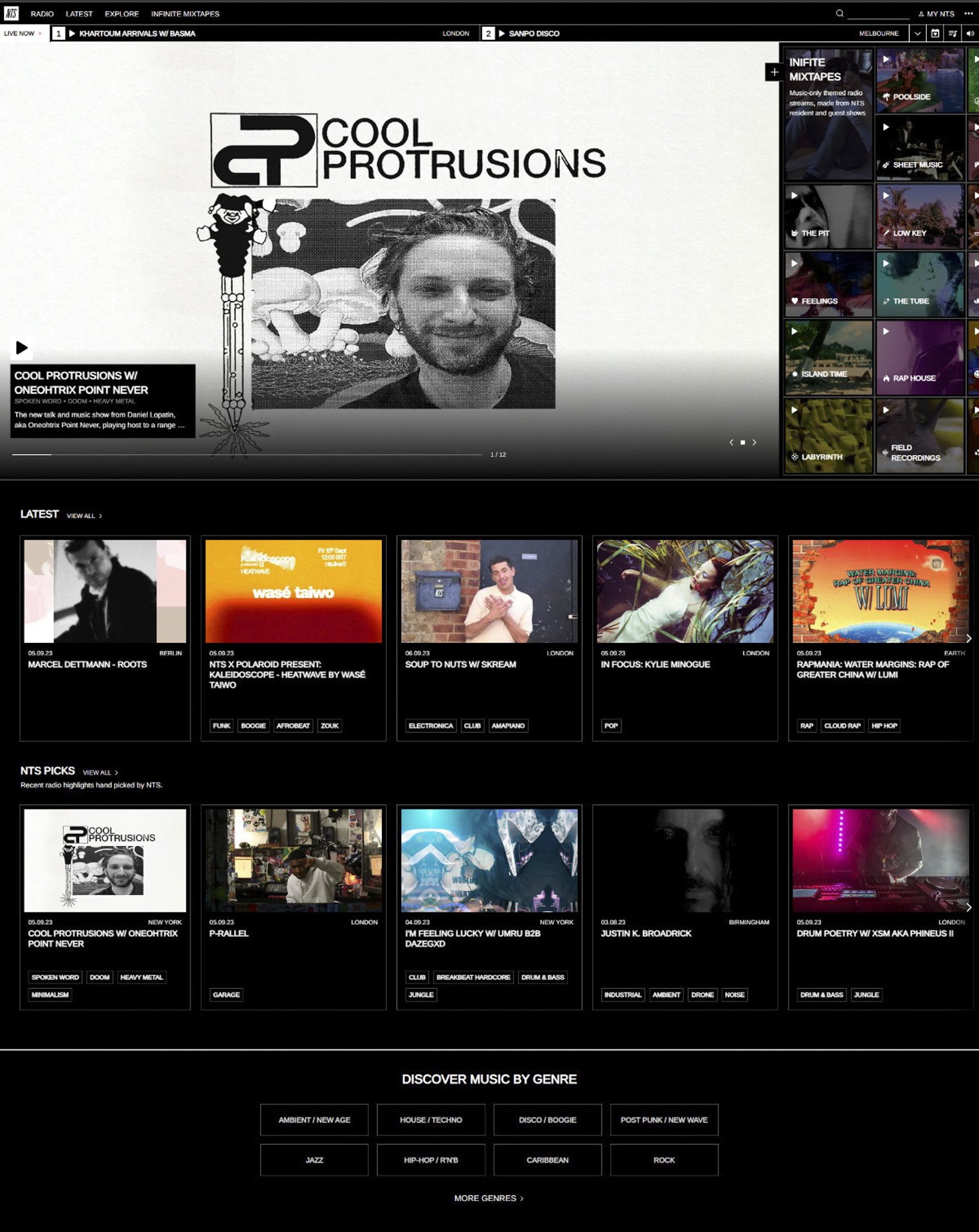The width and height of the screenshot is (979, 1232).
Task: Open the schedule calendar icon
Action: [935, 33]
